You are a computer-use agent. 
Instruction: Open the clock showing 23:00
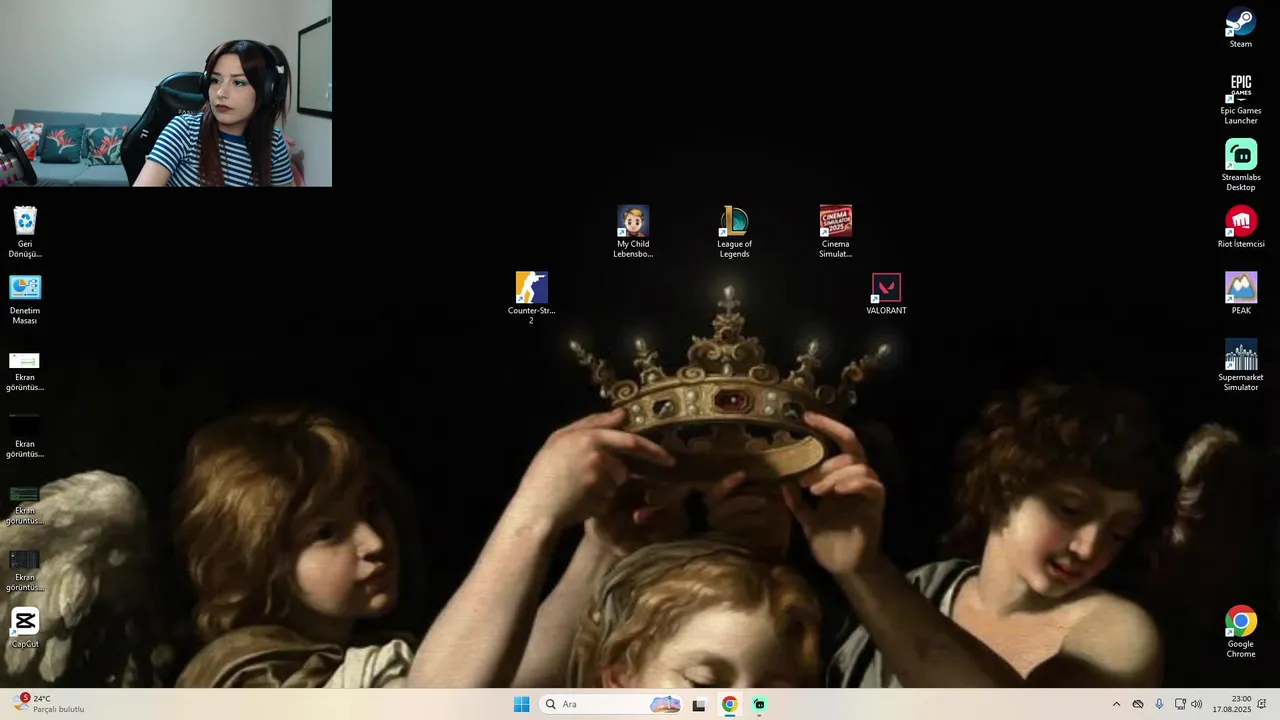[1232, 704]
